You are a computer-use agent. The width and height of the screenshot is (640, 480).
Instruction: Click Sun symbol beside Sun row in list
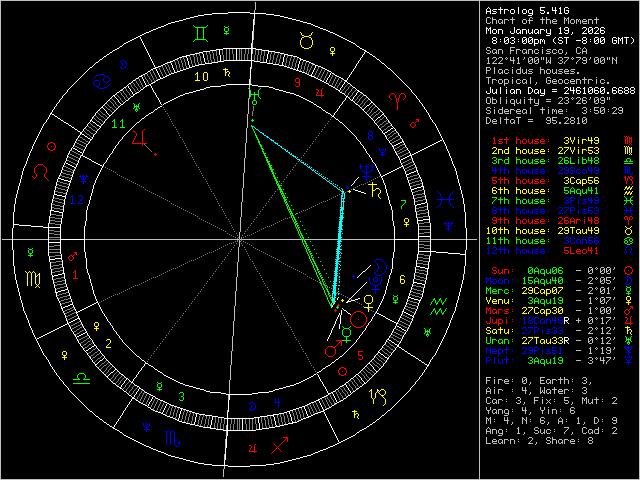(629, 271)
